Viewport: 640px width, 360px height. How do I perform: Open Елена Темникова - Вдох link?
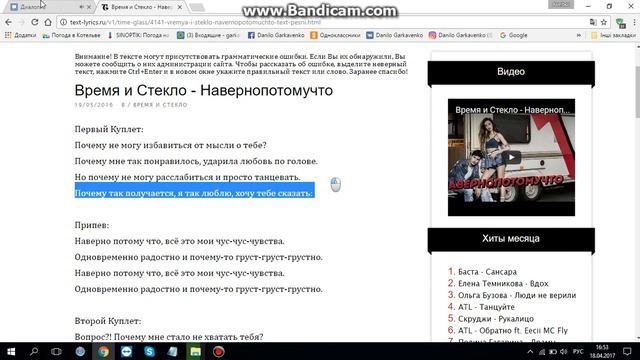[503, 284]
